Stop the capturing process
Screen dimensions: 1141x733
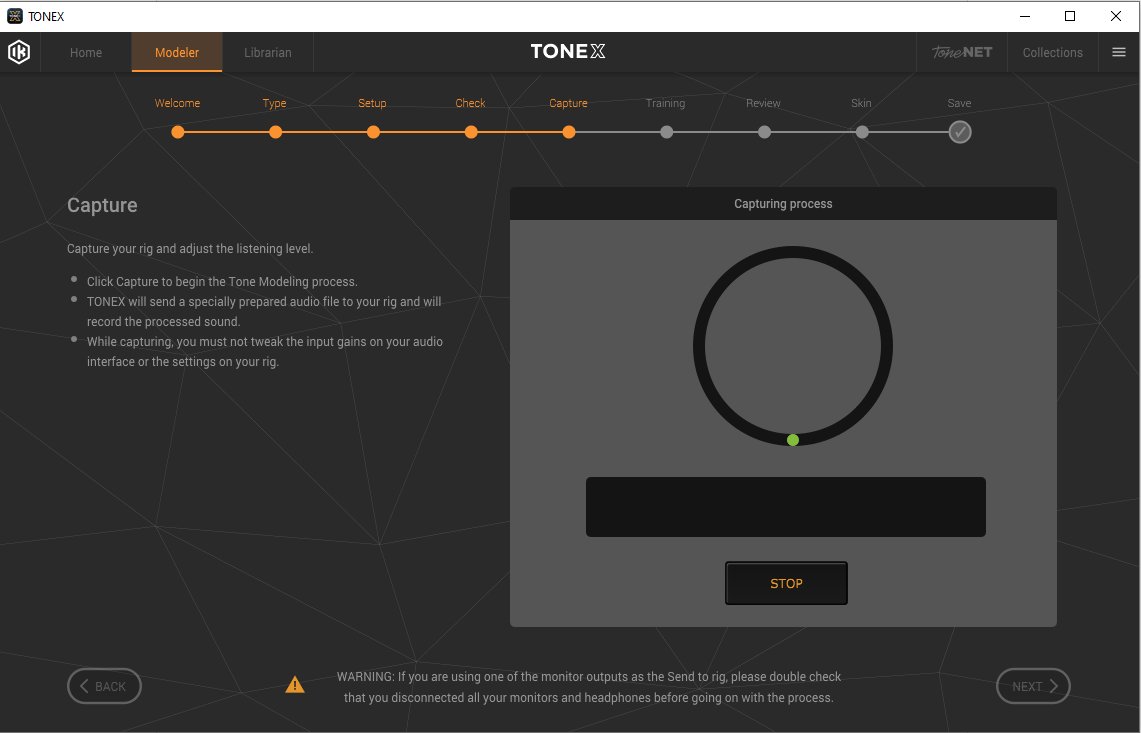click(786, 583)
